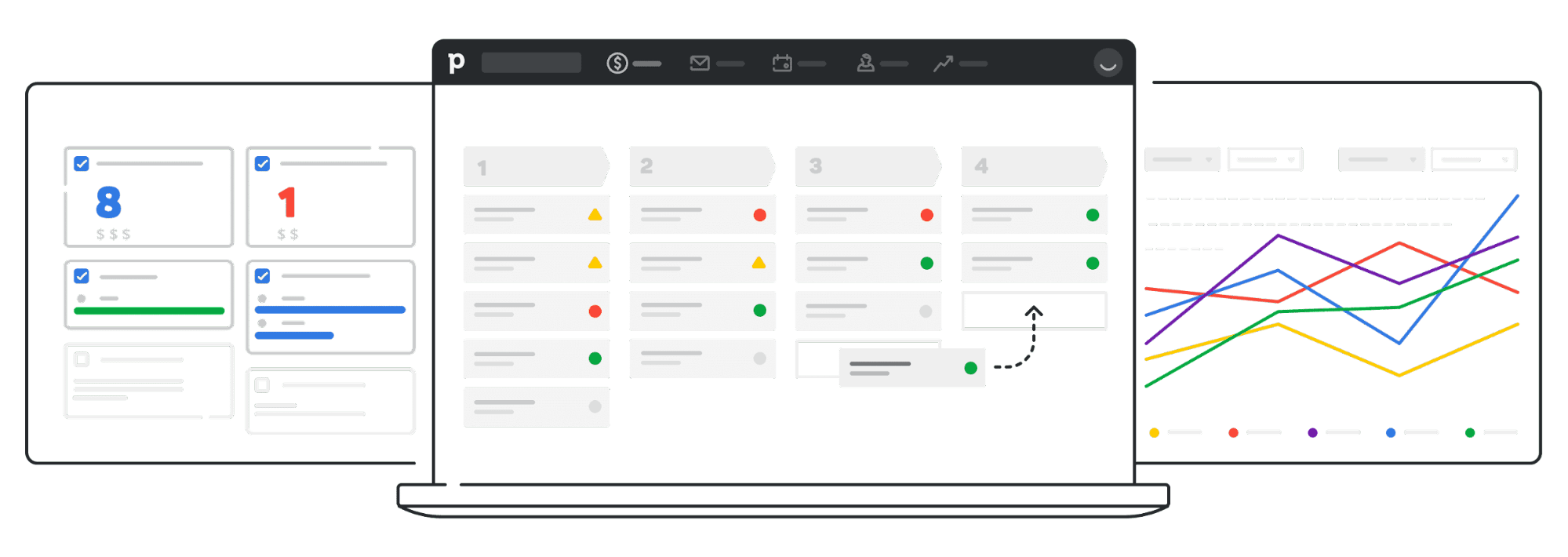Click the green progress bar on the left card
Screen dimensions: 1568x557
(x=149, y=311)
